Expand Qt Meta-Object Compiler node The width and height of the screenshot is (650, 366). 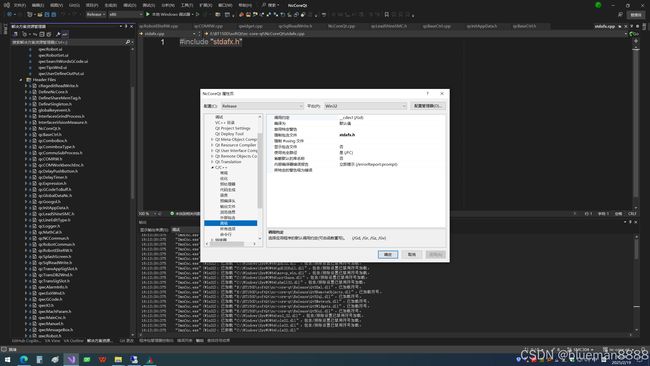212,140
